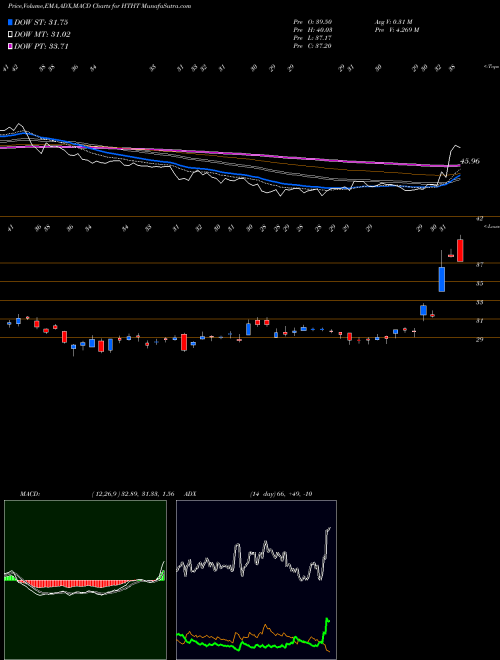Click the 35 price axis label
The width and height of the screenshot is (500, 660).
point(479,284)
